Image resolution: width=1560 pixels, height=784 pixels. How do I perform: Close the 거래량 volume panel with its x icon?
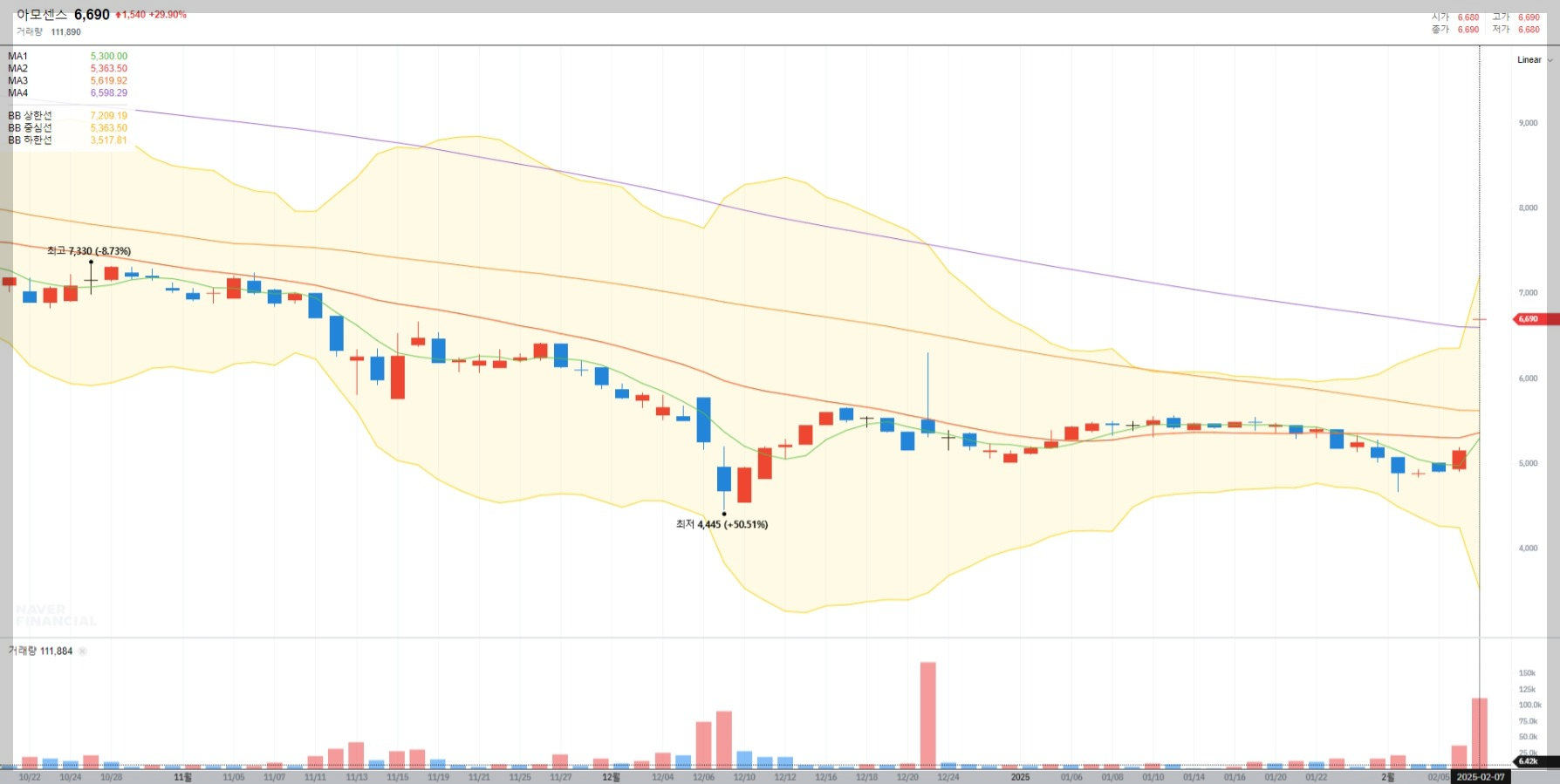click(83, 651)
